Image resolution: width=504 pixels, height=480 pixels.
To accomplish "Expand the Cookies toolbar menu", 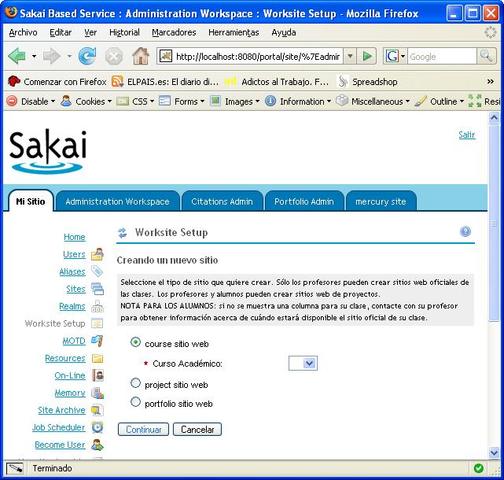I will point(86,101).
